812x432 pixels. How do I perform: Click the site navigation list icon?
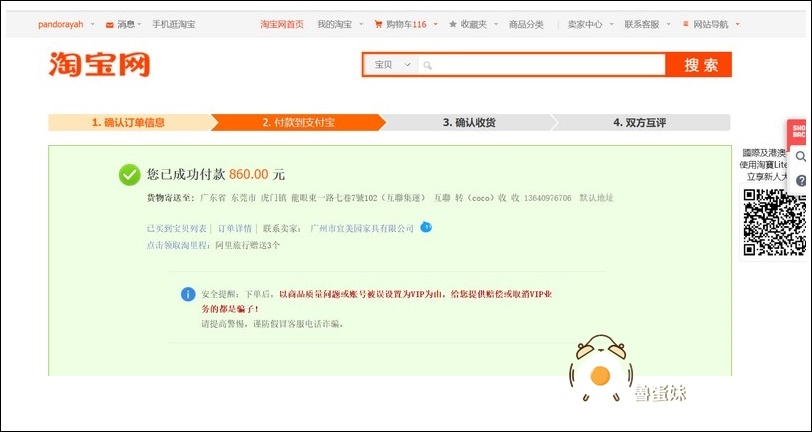[686, 24]
